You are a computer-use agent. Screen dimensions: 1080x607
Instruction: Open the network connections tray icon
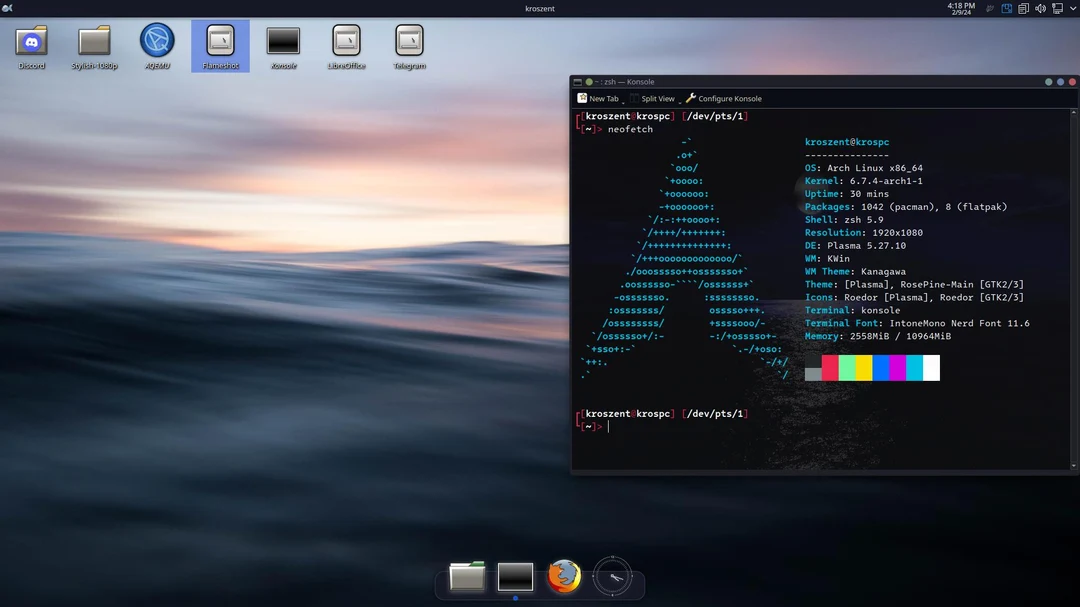point(1057,8)
